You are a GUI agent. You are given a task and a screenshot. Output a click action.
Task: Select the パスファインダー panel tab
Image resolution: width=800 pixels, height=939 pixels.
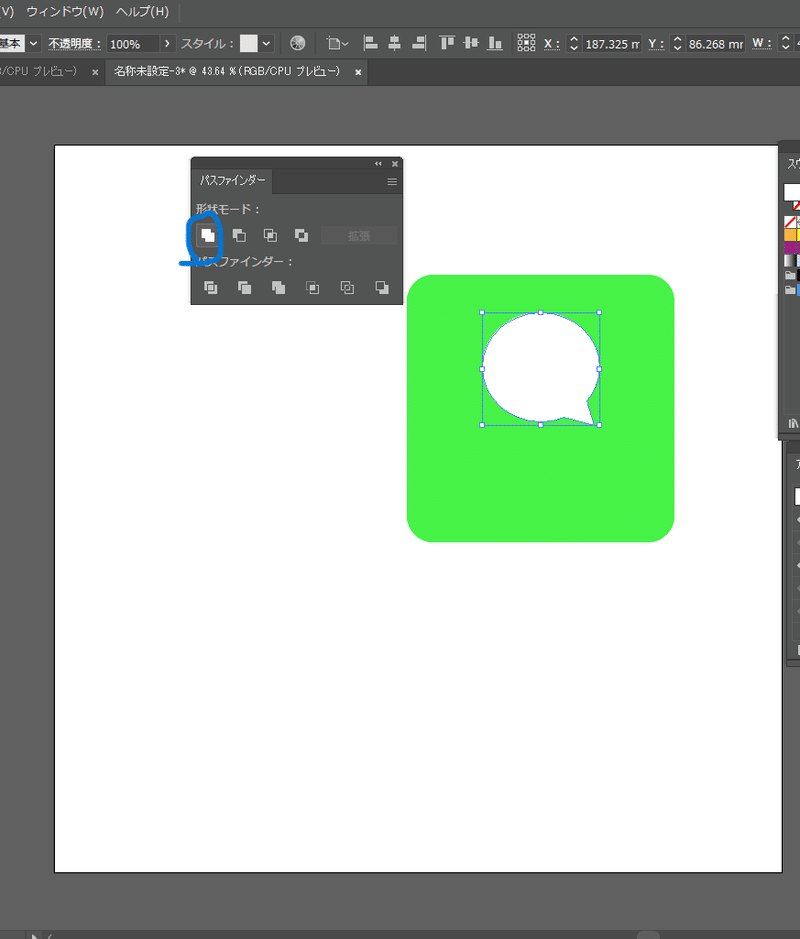click(232, 180)
